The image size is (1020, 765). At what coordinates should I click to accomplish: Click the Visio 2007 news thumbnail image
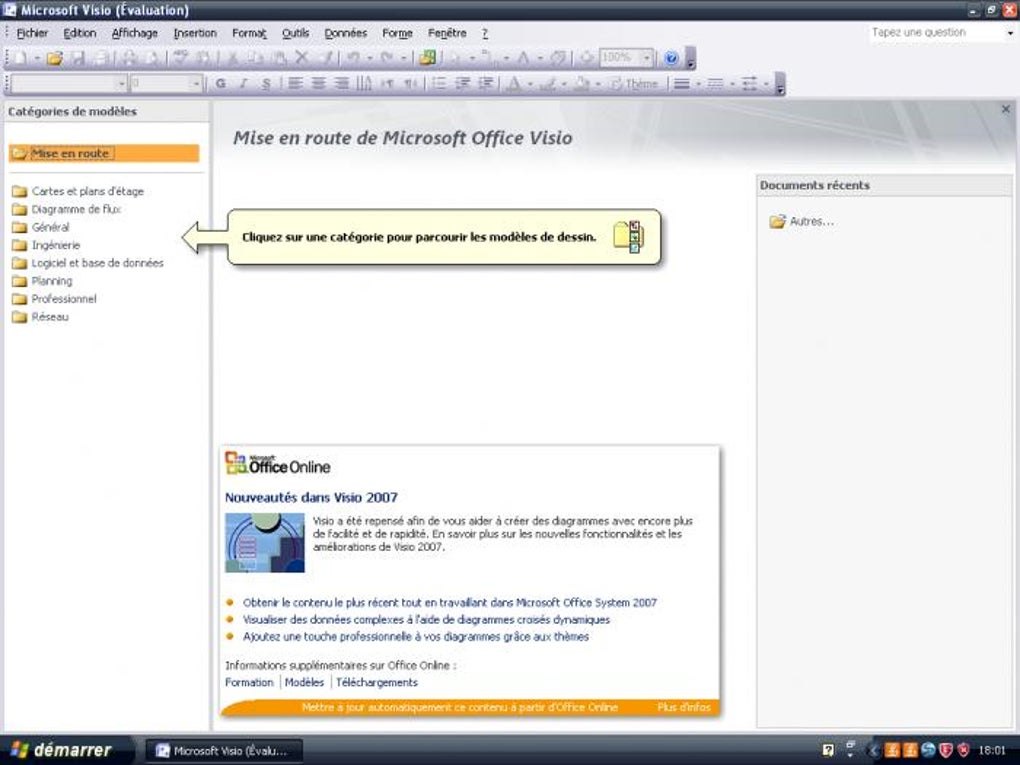coord(265,543)
